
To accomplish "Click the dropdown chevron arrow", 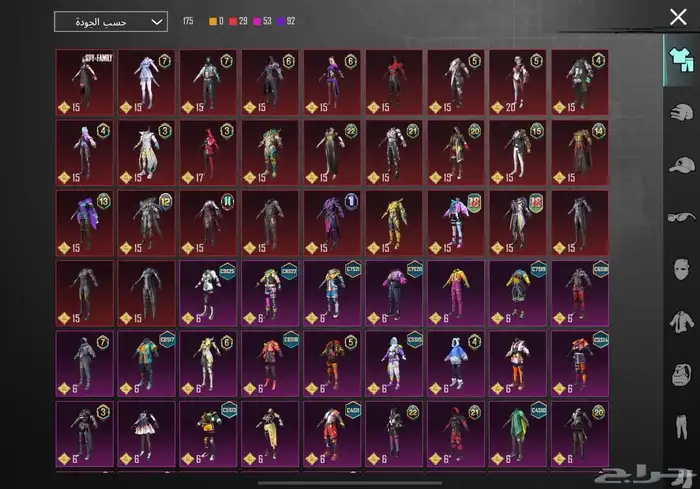I will [156, 21].
